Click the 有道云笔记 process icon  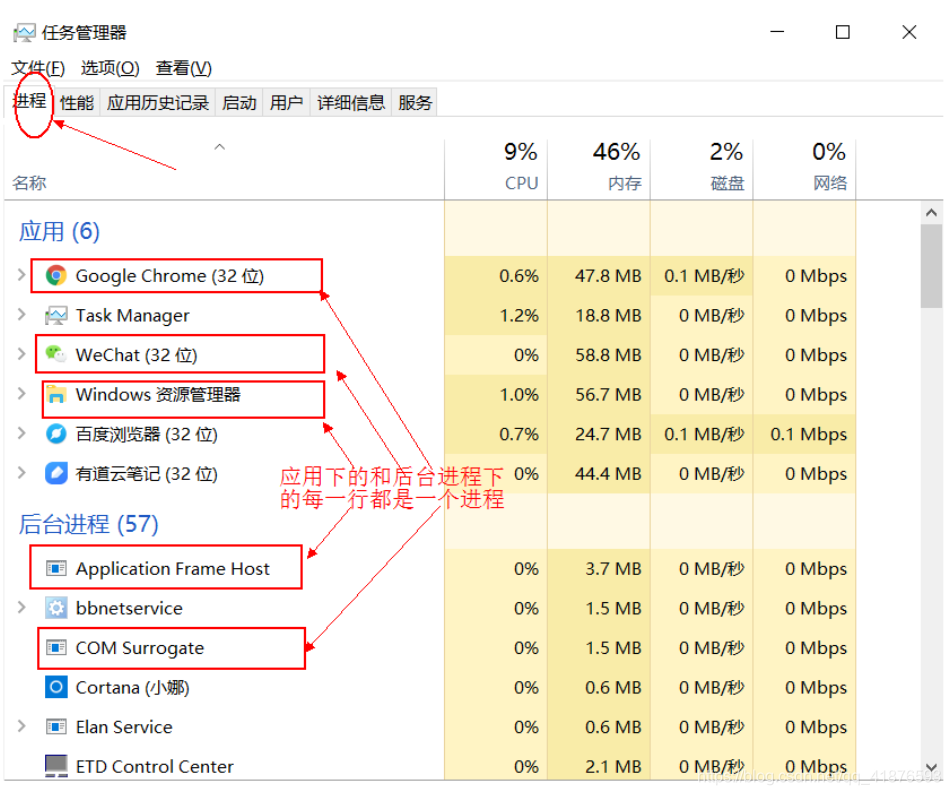(x=56, y=474)
